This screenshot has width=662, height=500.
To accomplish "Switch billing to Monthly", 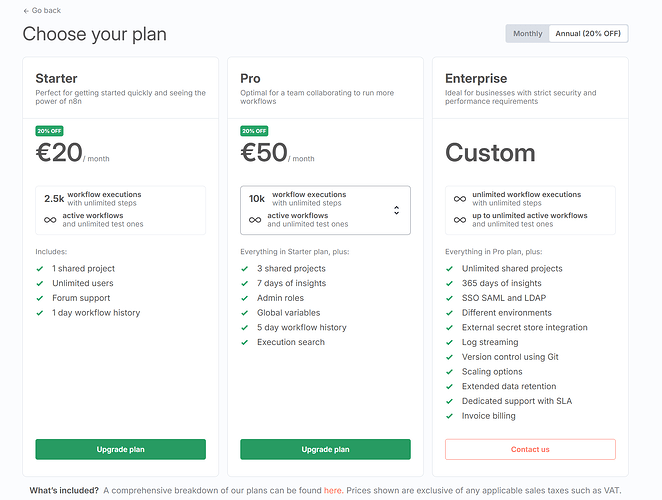I will click(x=527, y=34).
